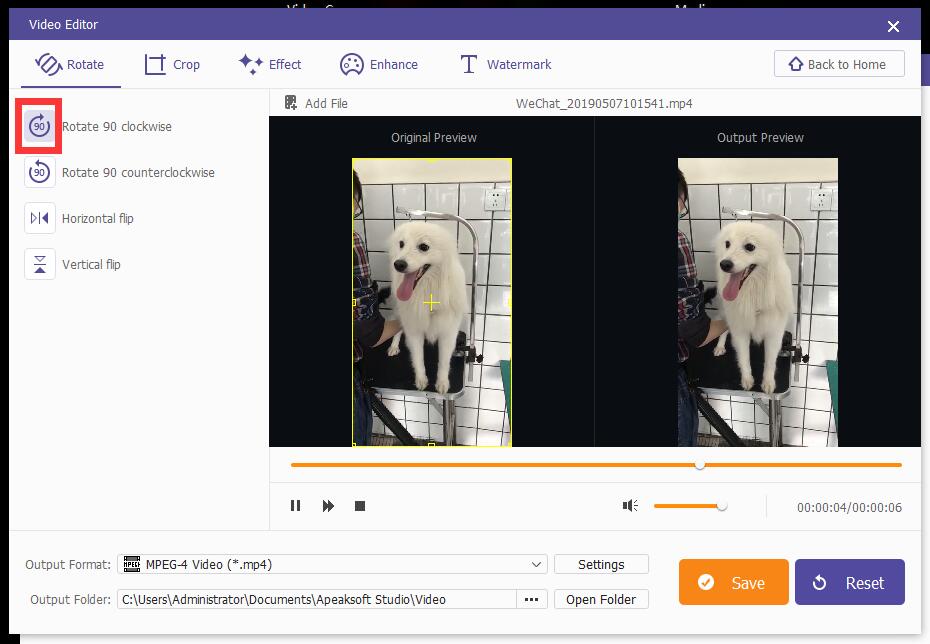Click the Rotate 90 counterclockwise icon
930x644 pixels.
39,173
